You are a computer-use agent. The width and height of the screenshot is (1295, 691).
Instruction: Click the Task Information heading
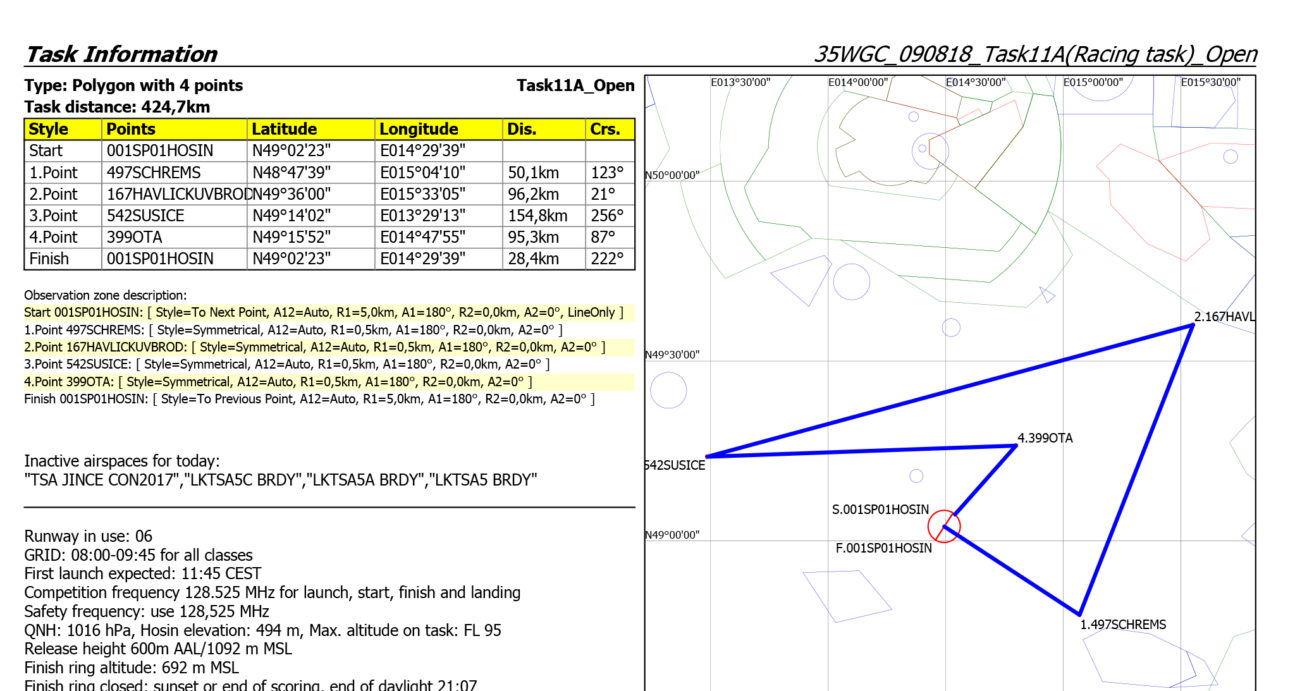121,54
